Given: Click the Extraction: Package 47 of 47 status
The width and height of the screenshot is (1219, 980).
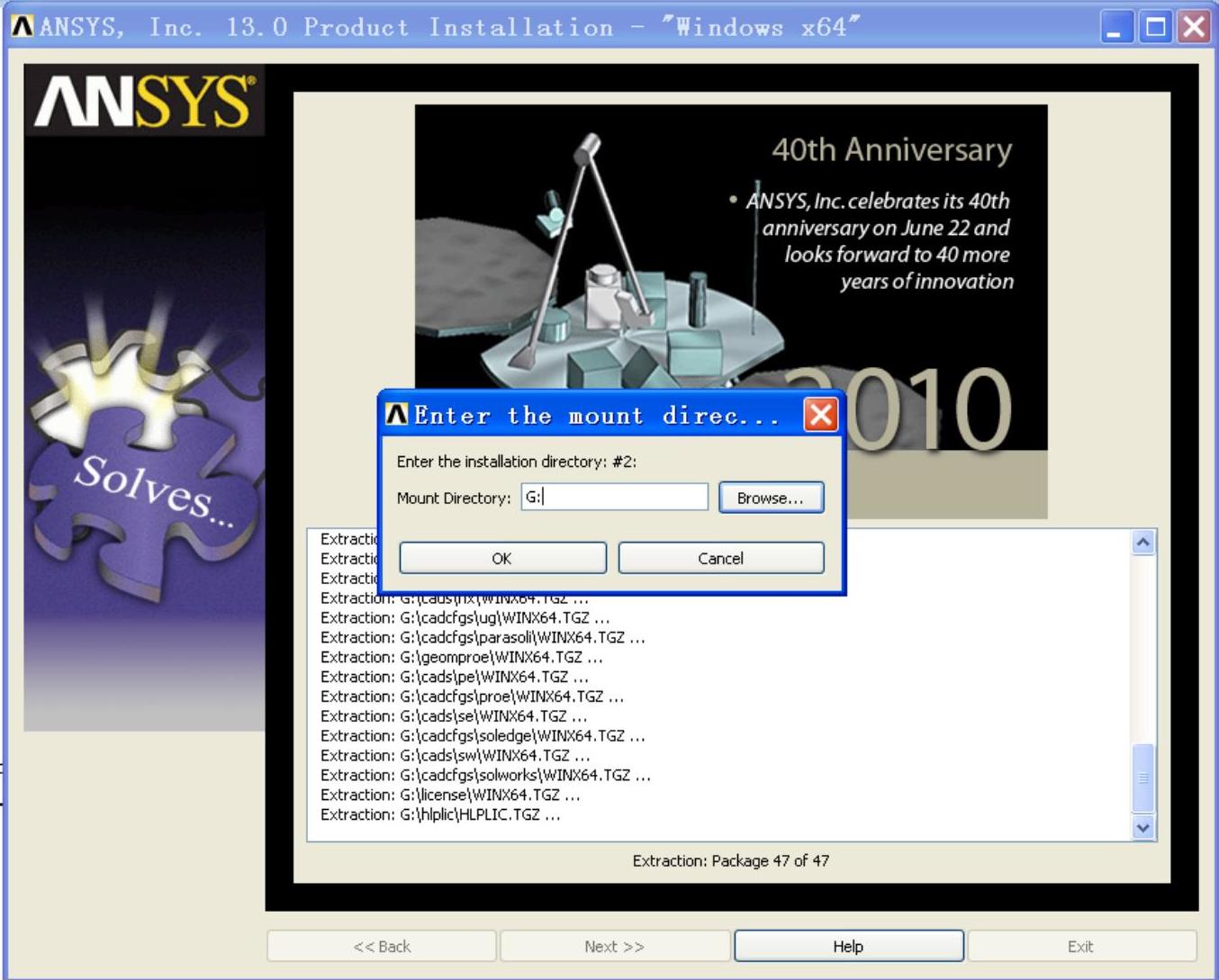Looking at the screenshot, I should [731, 860].
